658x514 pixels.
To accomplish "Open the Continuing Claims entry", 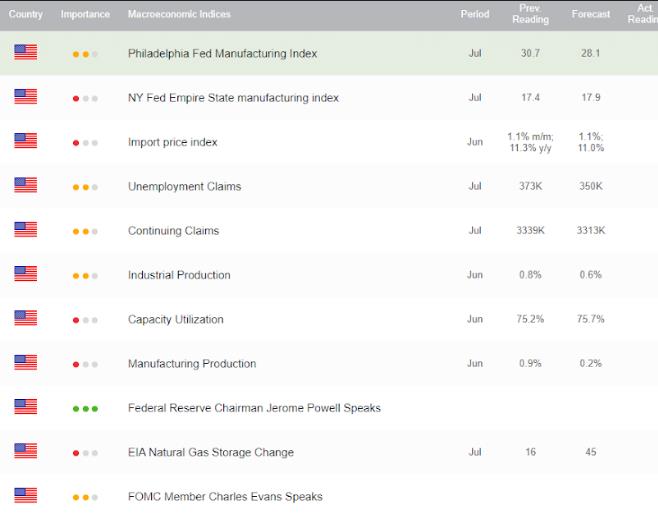I will pos(173,231).
